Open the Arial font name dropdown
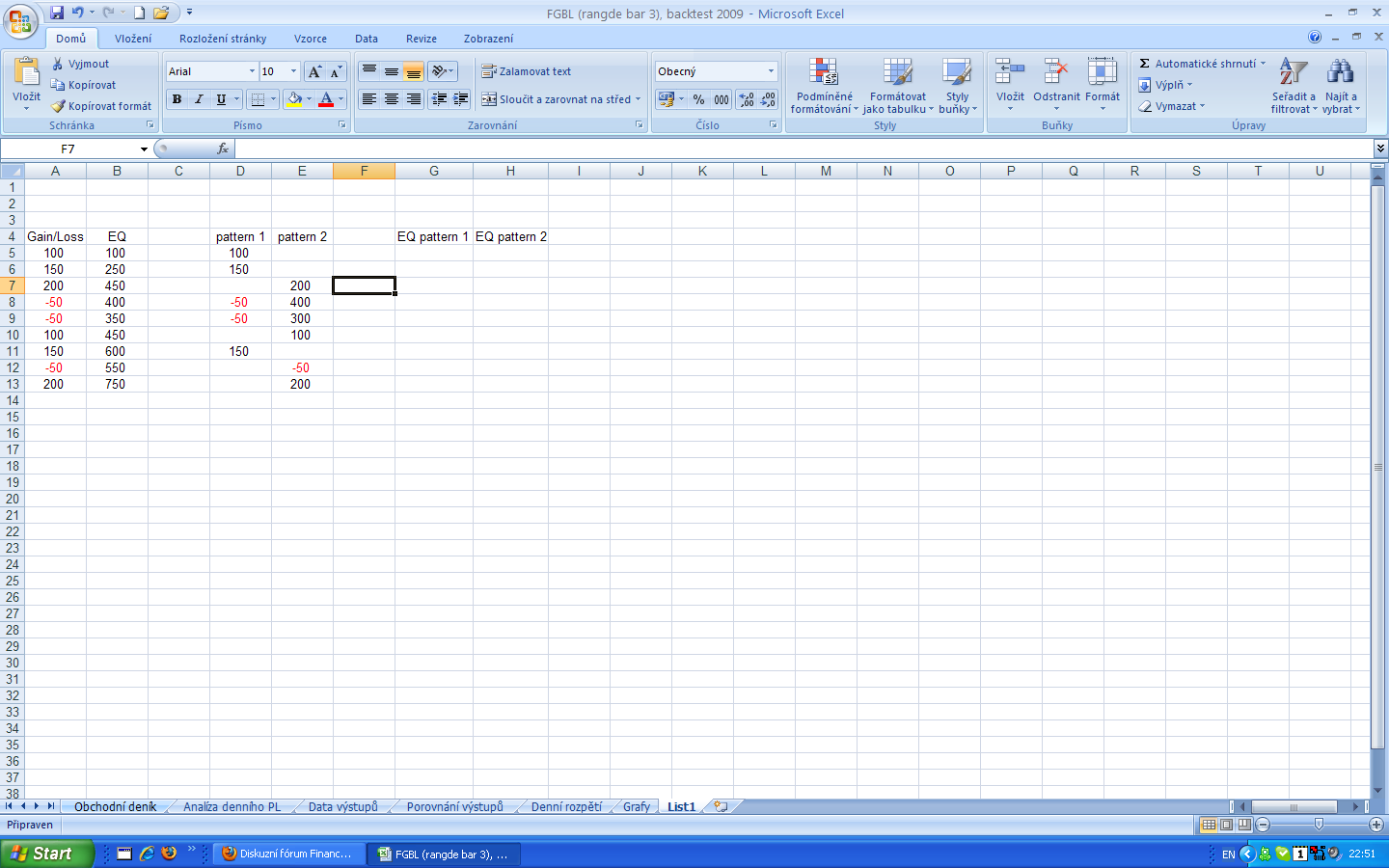This screenshot has width=1389, height=868. pos(252,71)
